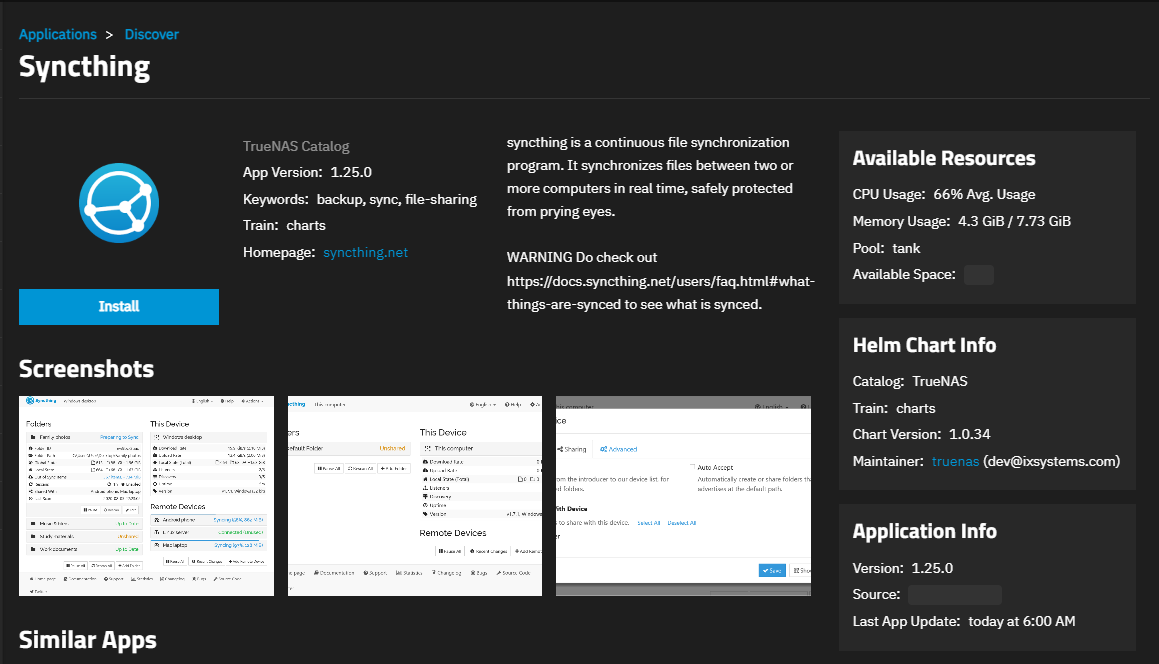
Task: Click the Source placeholder in Application Info
Action: pos(955,595)
